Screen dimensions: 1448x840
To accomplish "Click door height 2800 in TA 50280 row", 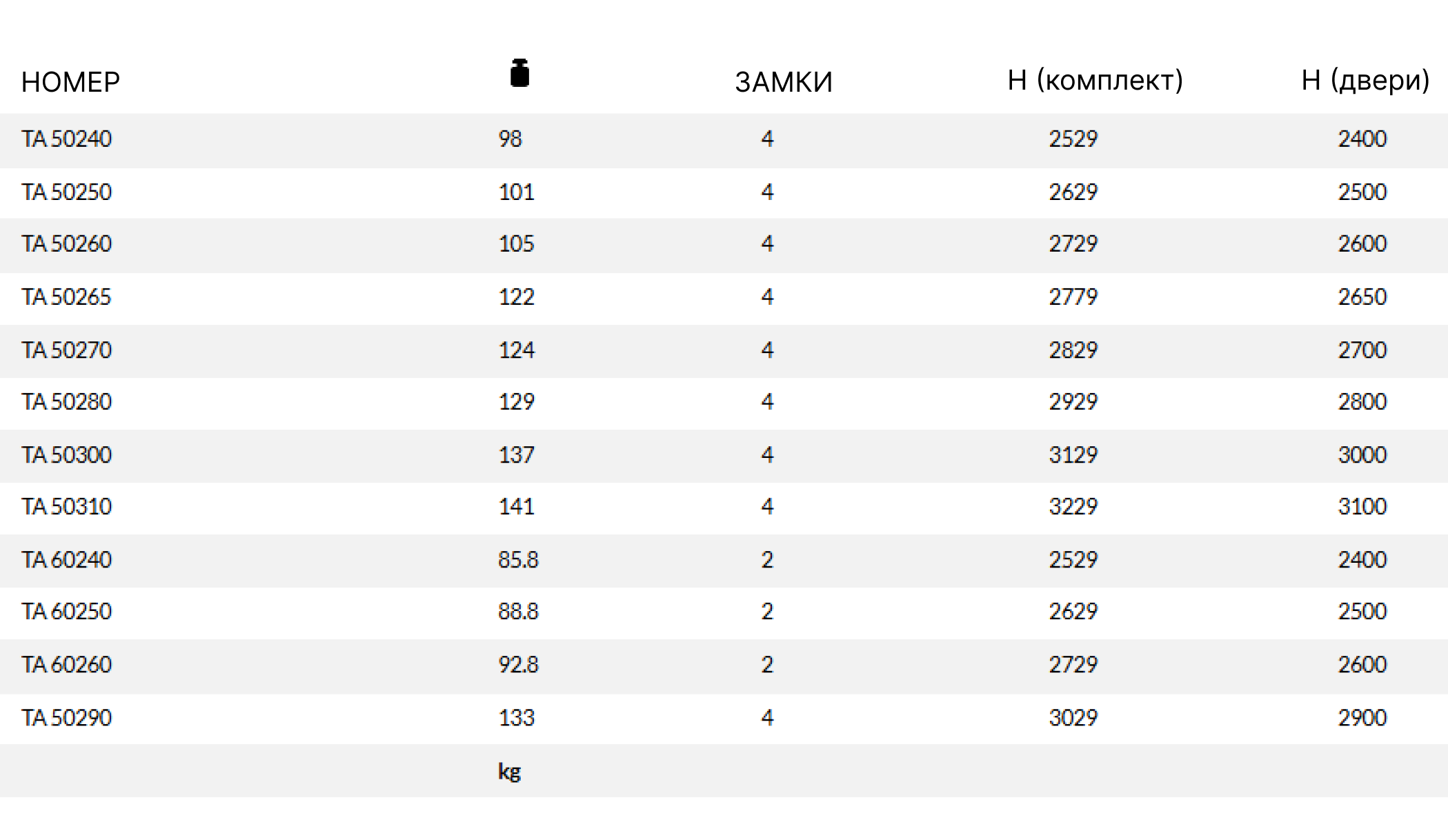I will click(1362, 401).
